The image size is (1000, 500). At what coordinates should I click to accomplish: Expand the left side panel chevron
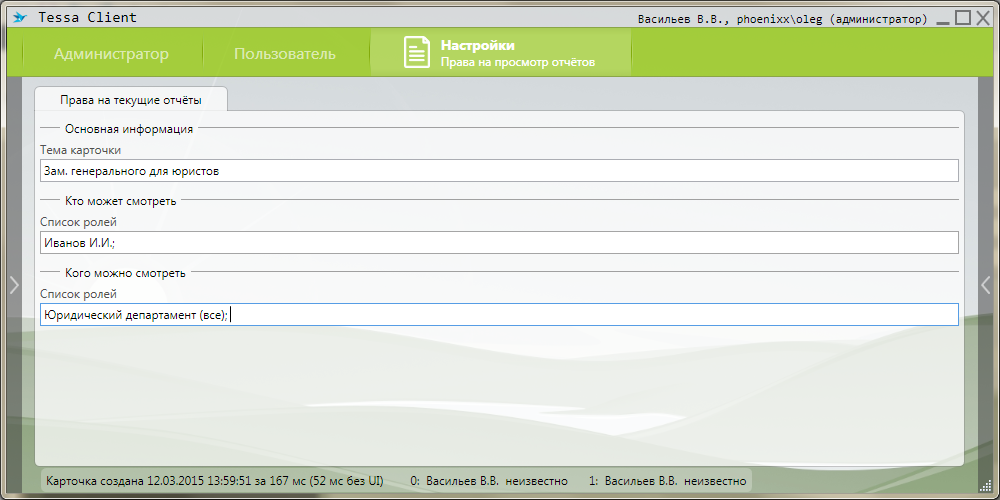point(14,285)
